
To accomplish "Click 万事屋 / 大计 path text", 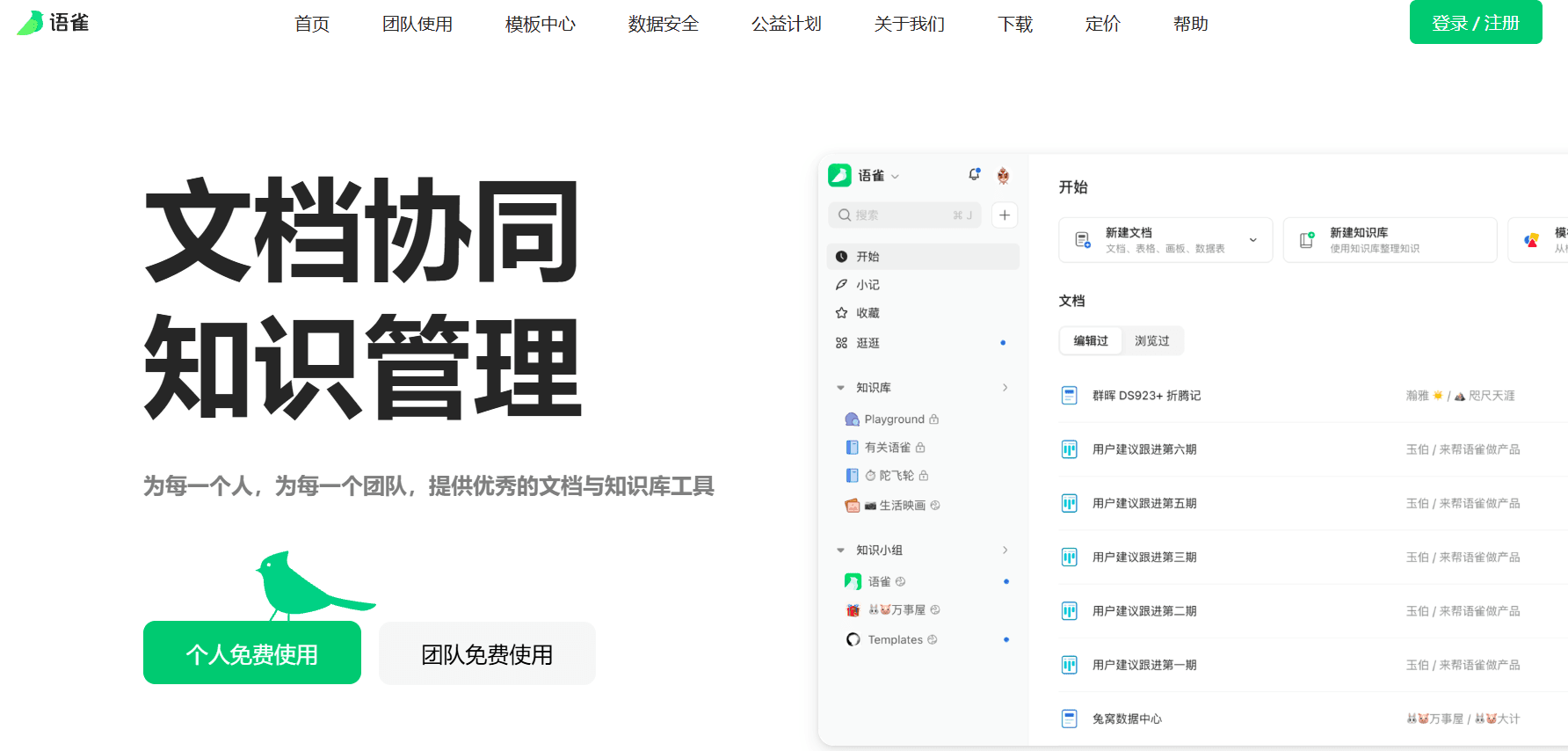I will [x=1463, y=718].
